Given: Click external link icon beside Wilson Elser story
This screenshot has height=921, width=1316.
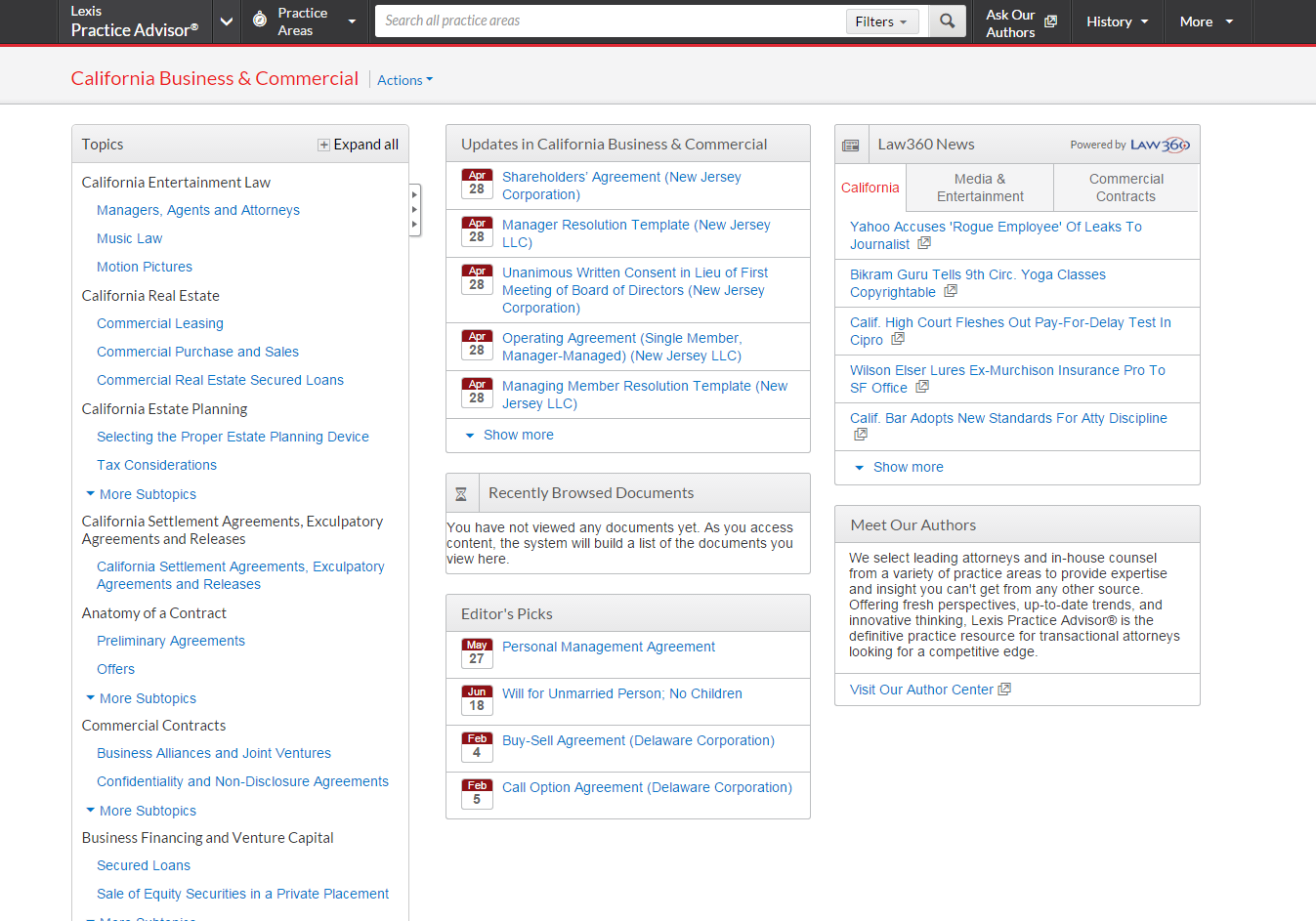Looking at the screenshot, I should tap(922, 387).
